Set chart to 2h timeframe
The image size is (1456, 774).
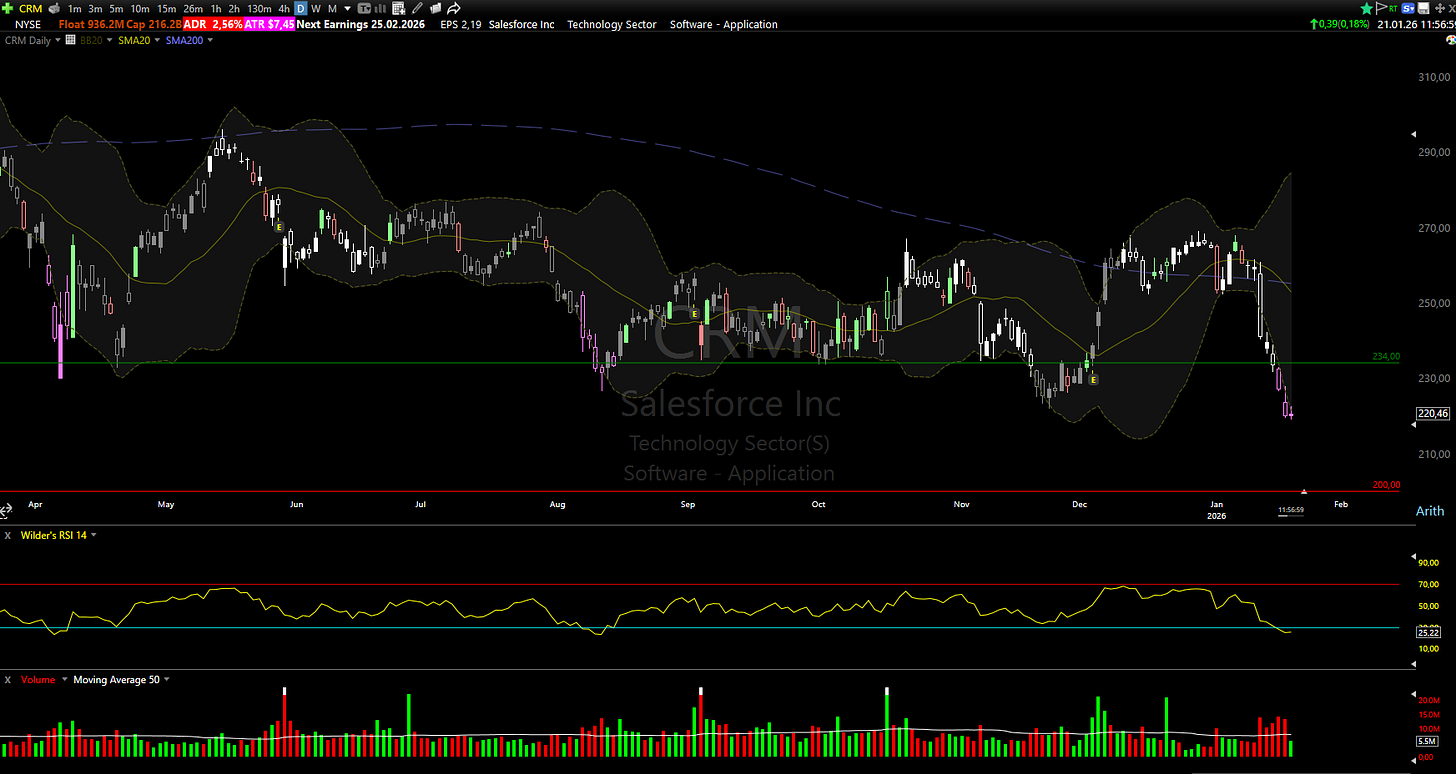pos(234,8)
